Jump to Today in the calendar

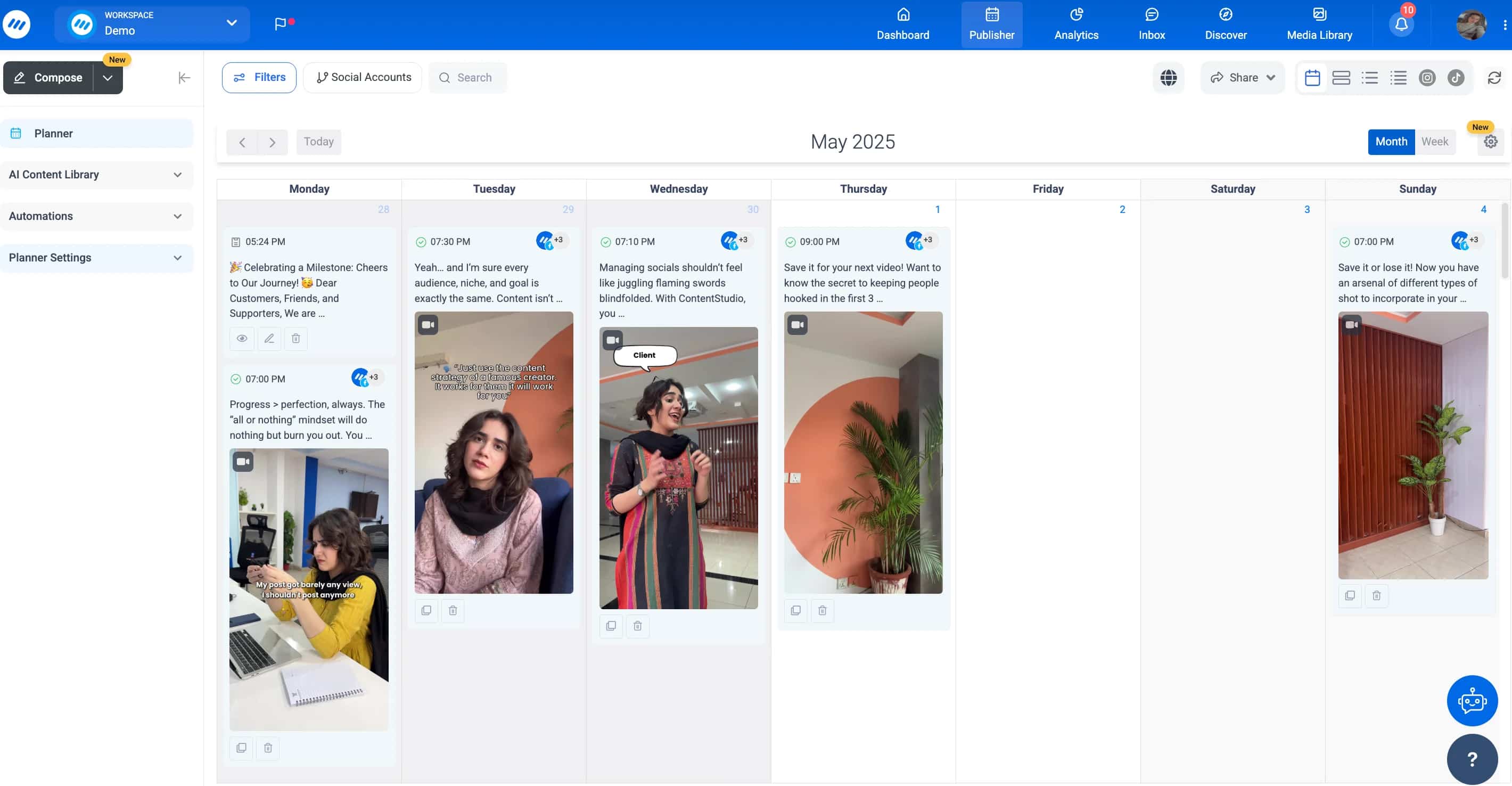click(x=318, y=142)
